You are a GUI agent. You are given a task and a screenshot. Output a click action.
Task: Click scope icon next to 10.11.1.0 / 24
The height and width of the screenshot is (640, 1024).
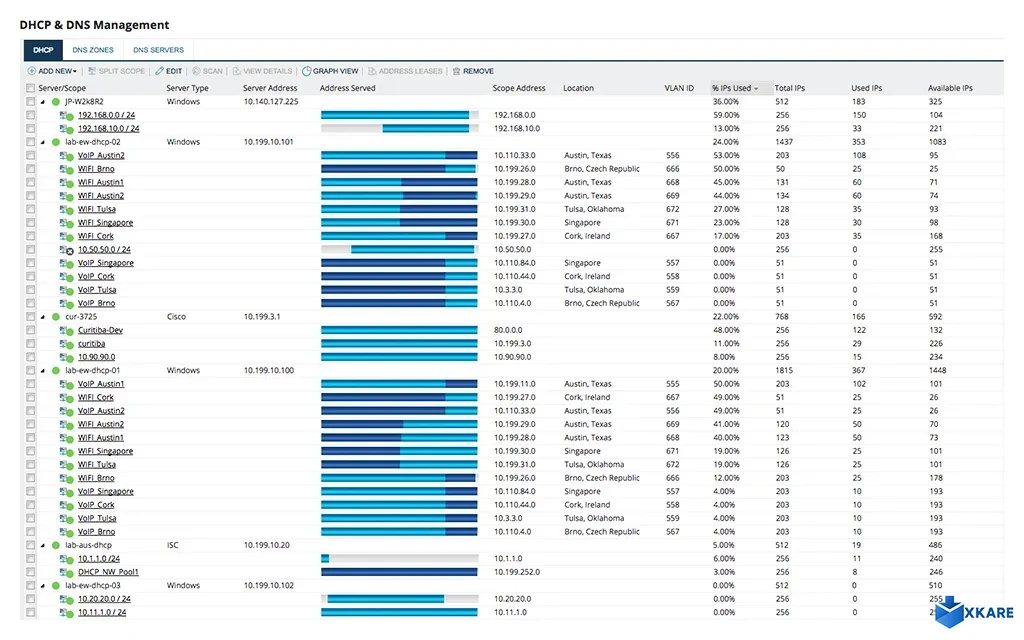[67, 613]
